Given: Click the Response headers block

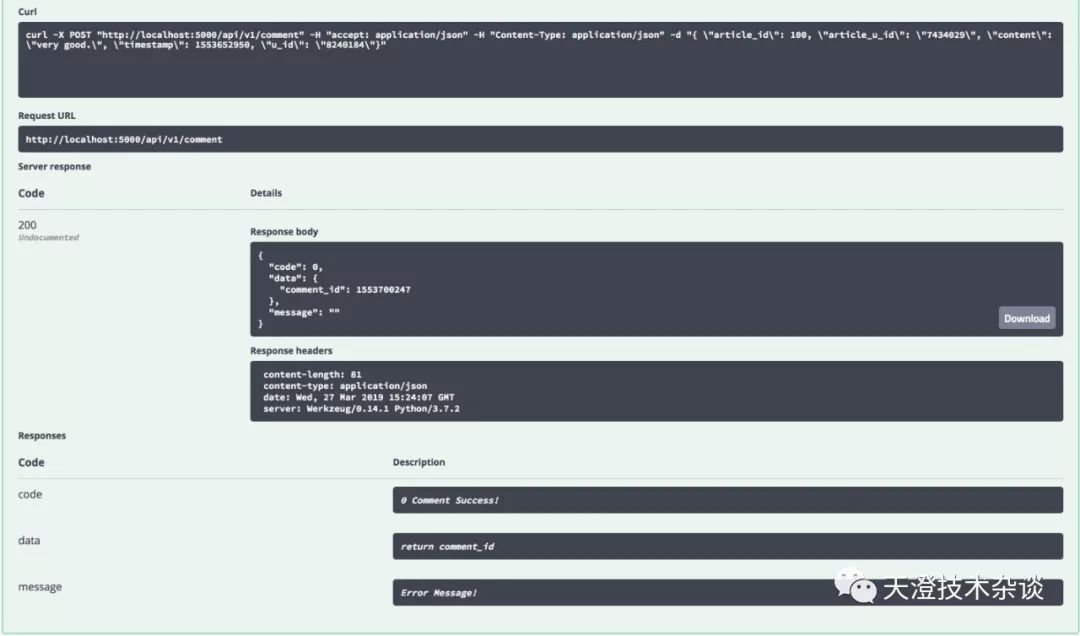Looking at the screenshot, I should (x=656, y=391).
